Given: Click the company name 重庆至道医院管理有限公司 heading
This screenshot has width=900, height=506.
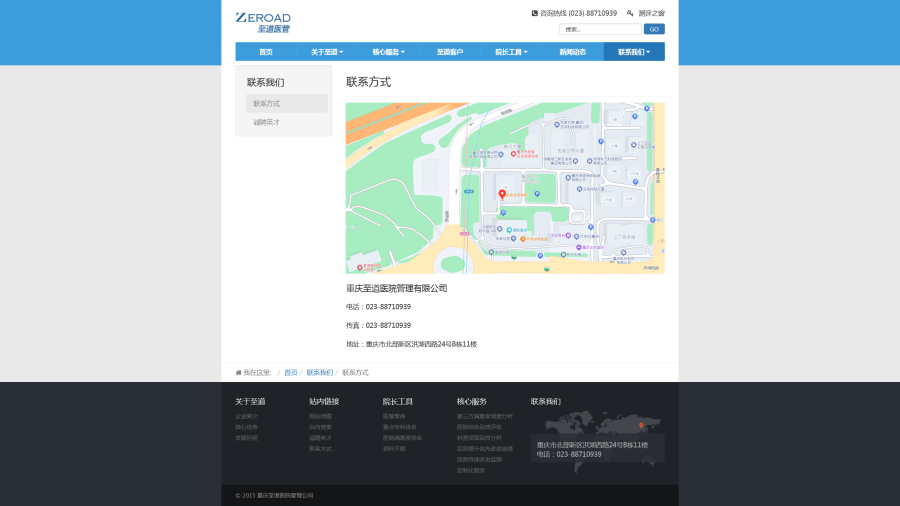Looking at the screenshot, I should (x=396, y=289).
